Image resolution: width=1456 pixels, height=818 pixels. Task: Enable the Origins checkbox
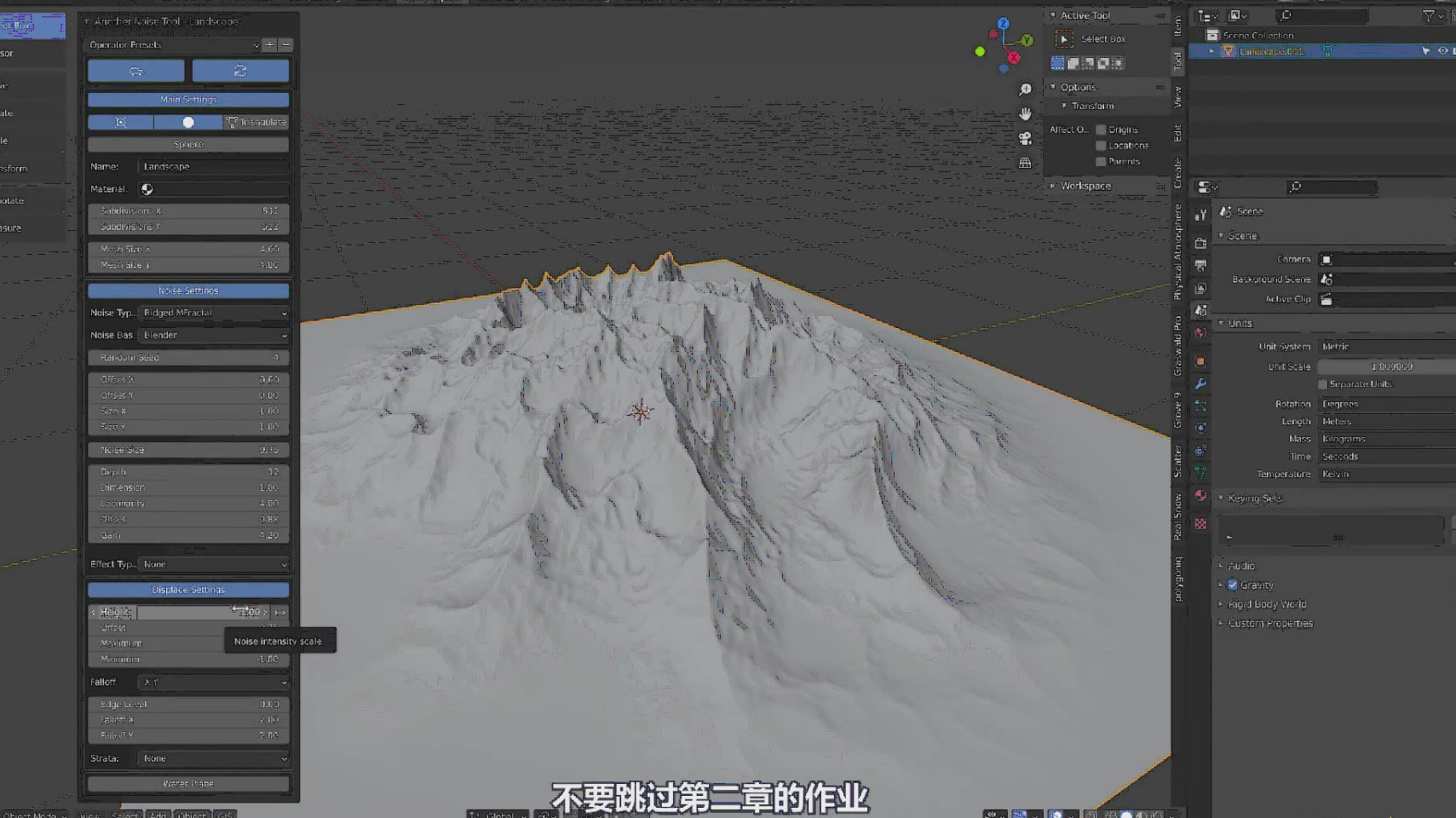[1101, 130]
